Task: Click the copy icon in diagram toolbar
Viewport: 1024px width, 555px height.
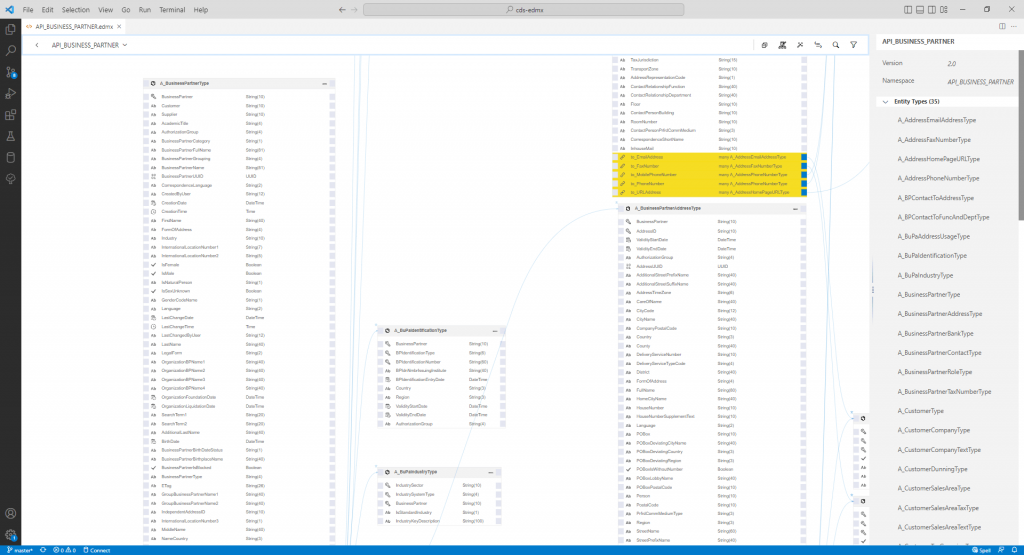Action: (764, 45)
